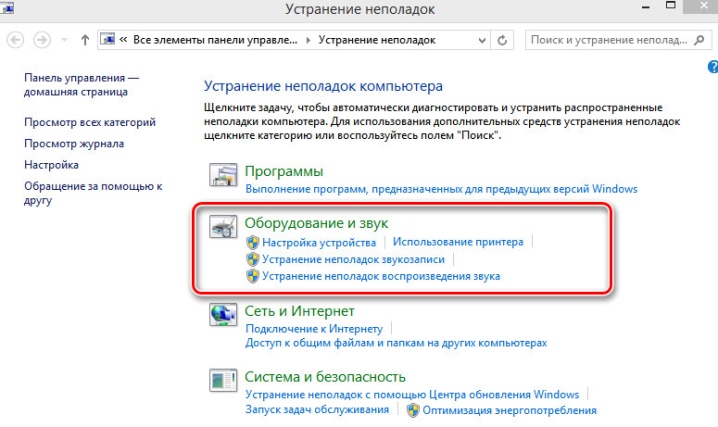
Task: Open the Programs category icon
Action: tap(223, 174)
